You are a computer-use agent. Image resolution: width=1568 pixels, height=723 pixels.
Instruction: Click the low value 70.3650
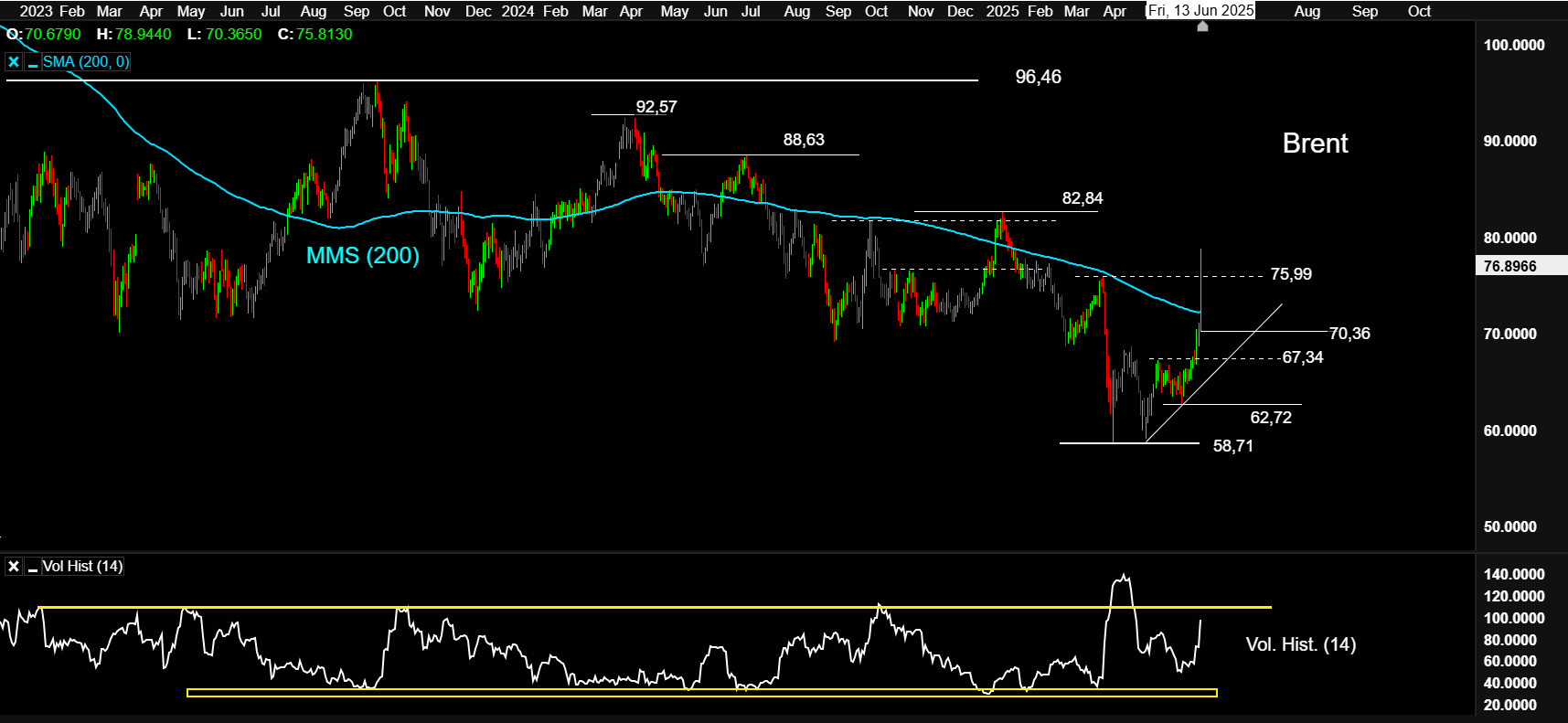pos(233,34)
